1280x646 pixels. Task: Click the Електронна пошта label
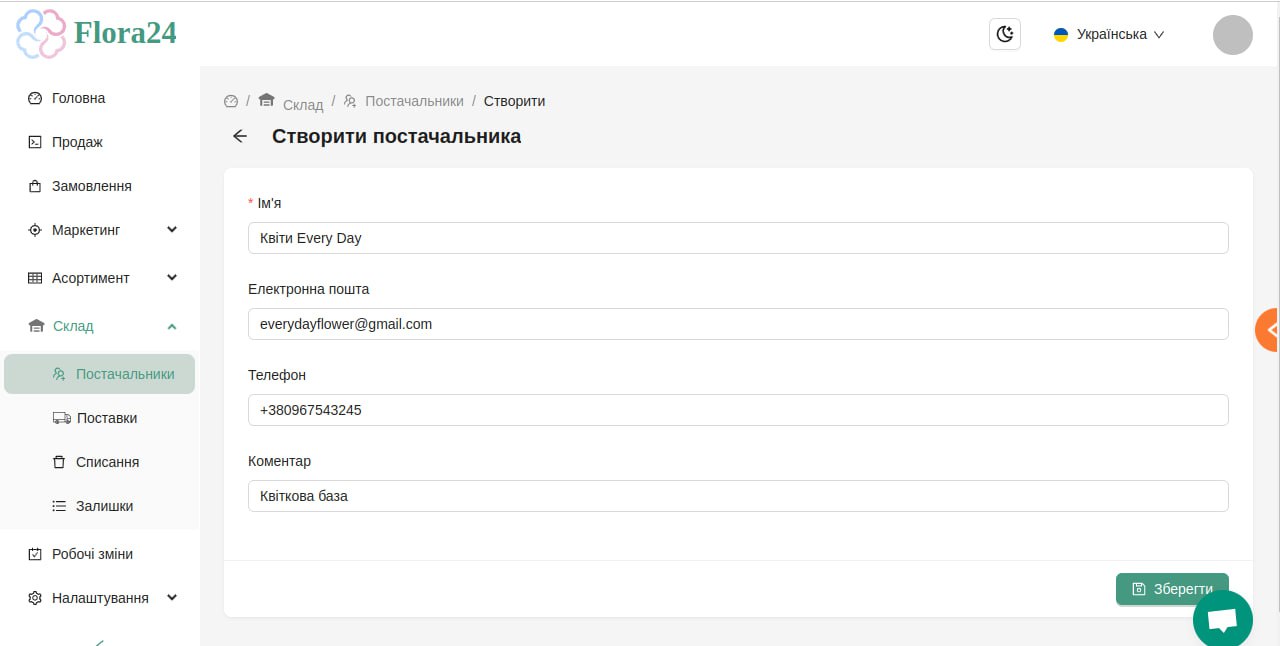(309, 289)
